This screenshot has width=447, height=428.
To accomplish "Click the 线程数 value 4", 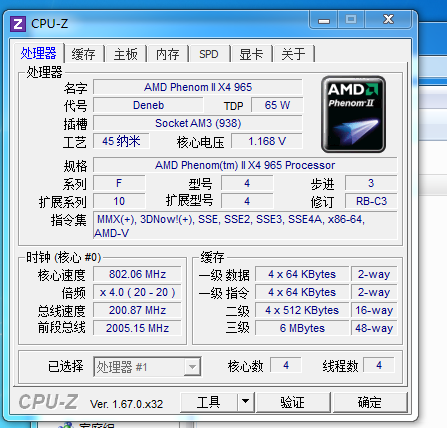I will point(379,365).
